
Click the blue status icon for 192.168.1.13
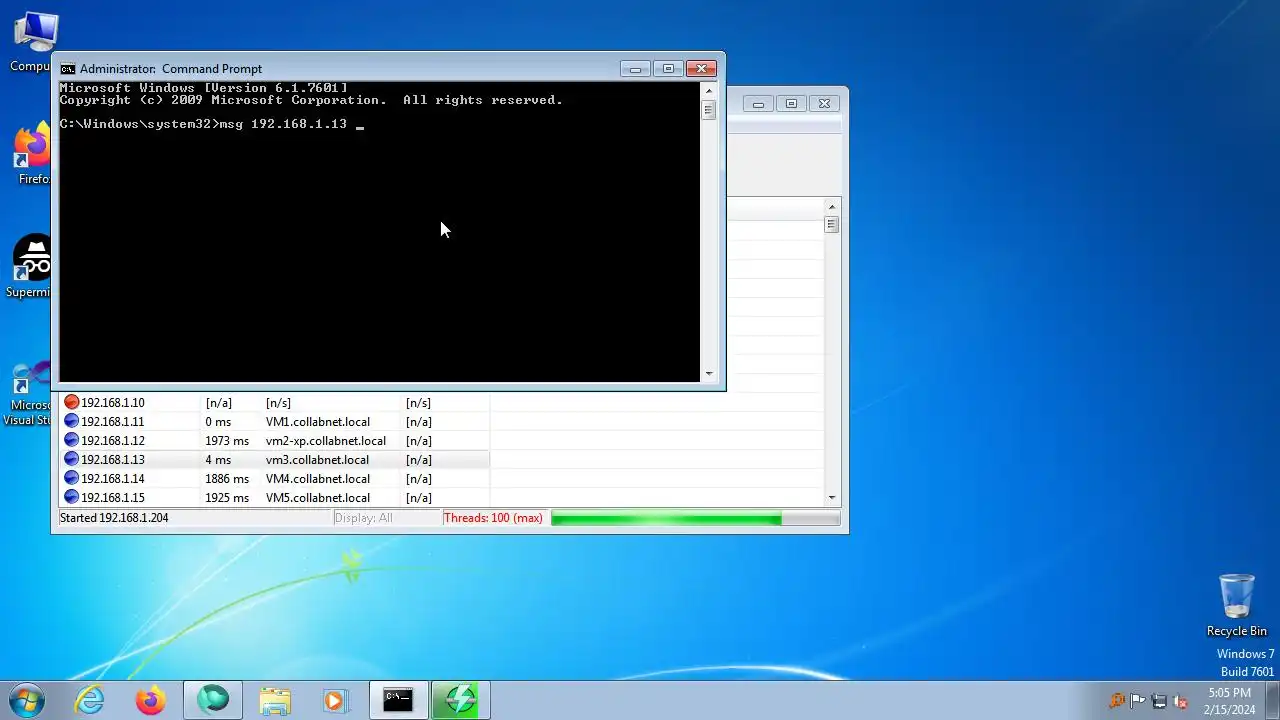[x=71, y=459]
